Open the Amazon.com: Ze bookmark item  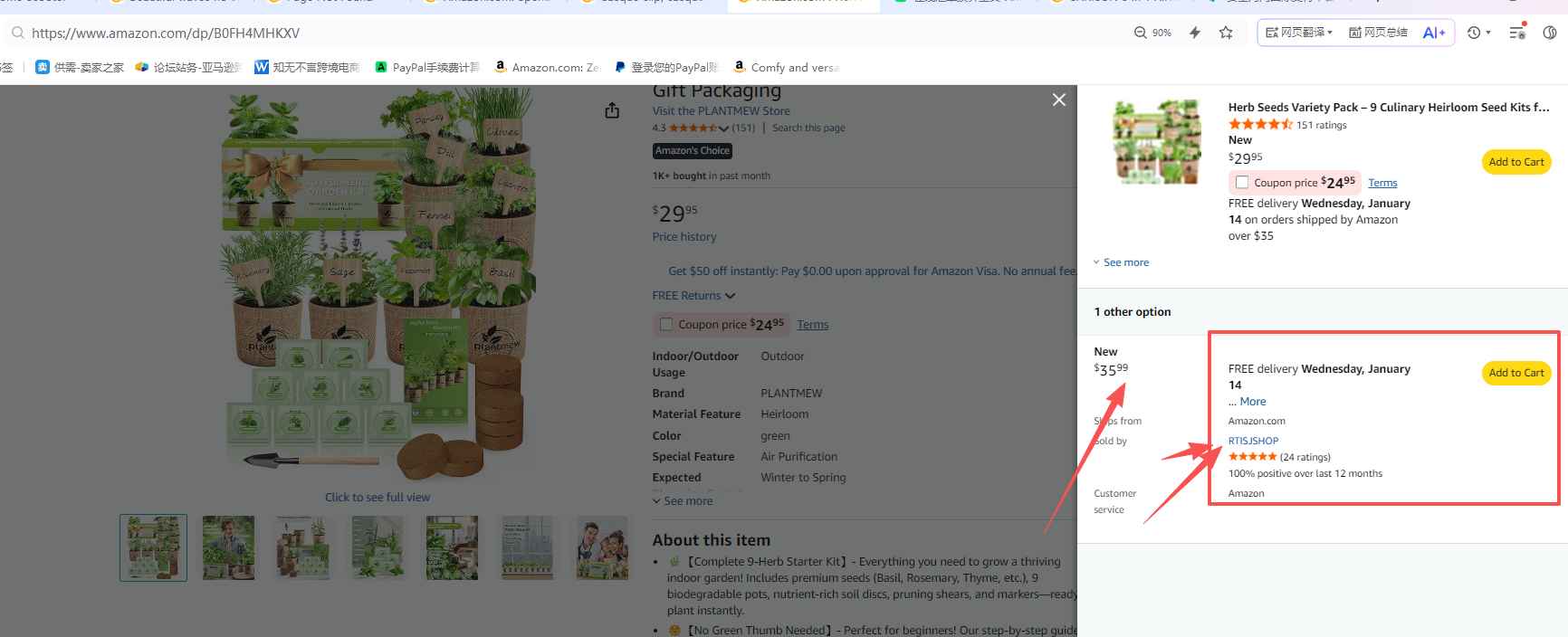click(x=547, y=67)
